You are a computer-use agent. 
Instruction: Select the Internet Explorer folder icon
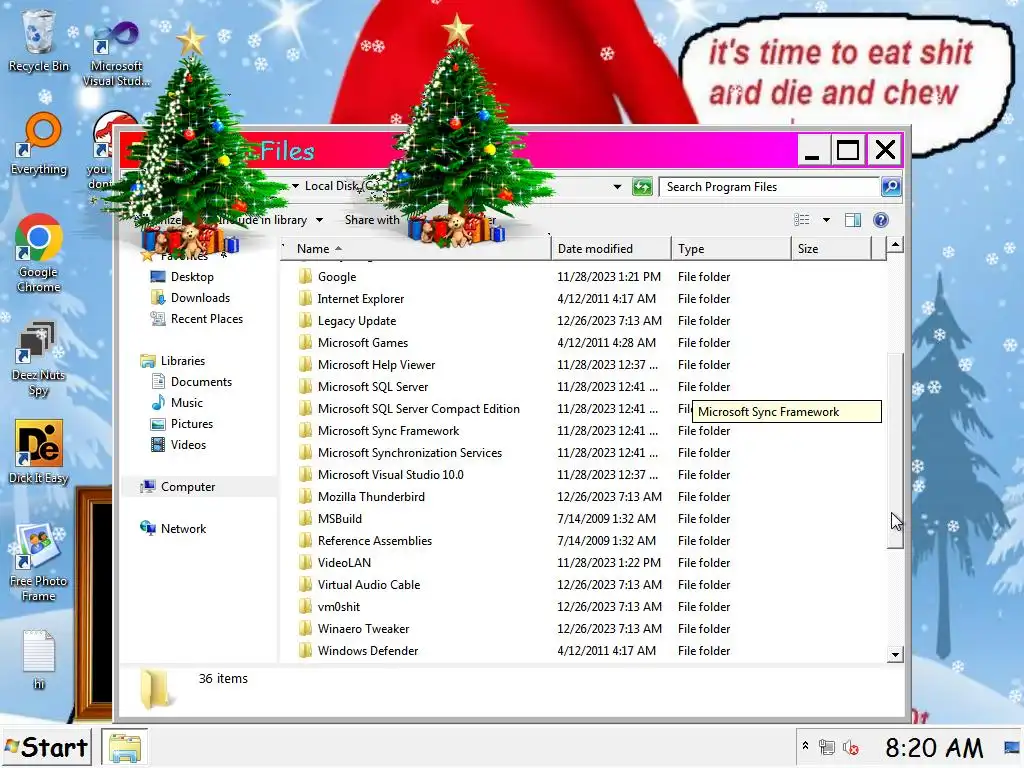click(305, 298)
